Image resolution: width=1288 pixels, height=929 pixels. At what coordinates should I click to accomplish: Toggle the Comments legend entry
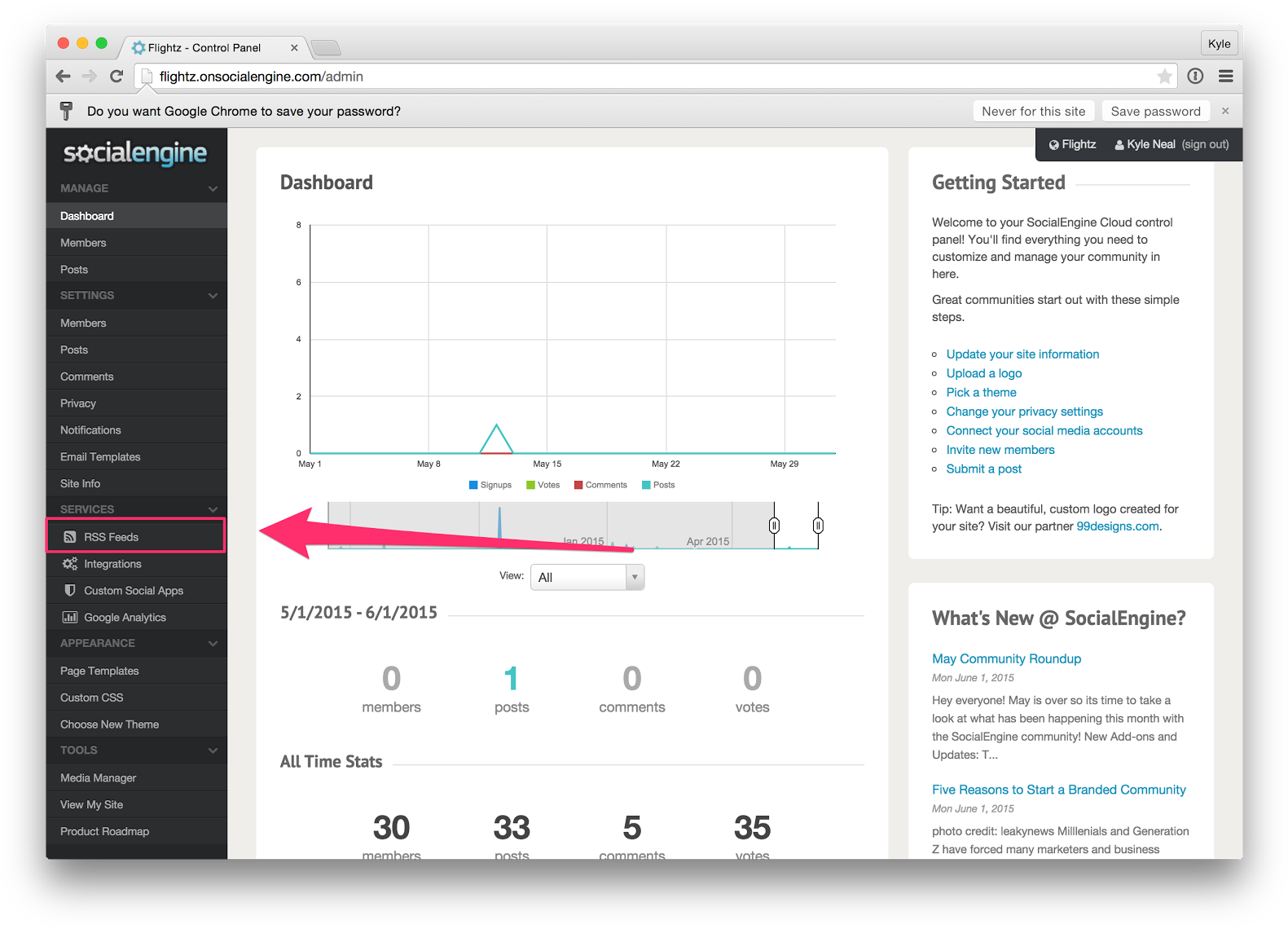(600, 485)
